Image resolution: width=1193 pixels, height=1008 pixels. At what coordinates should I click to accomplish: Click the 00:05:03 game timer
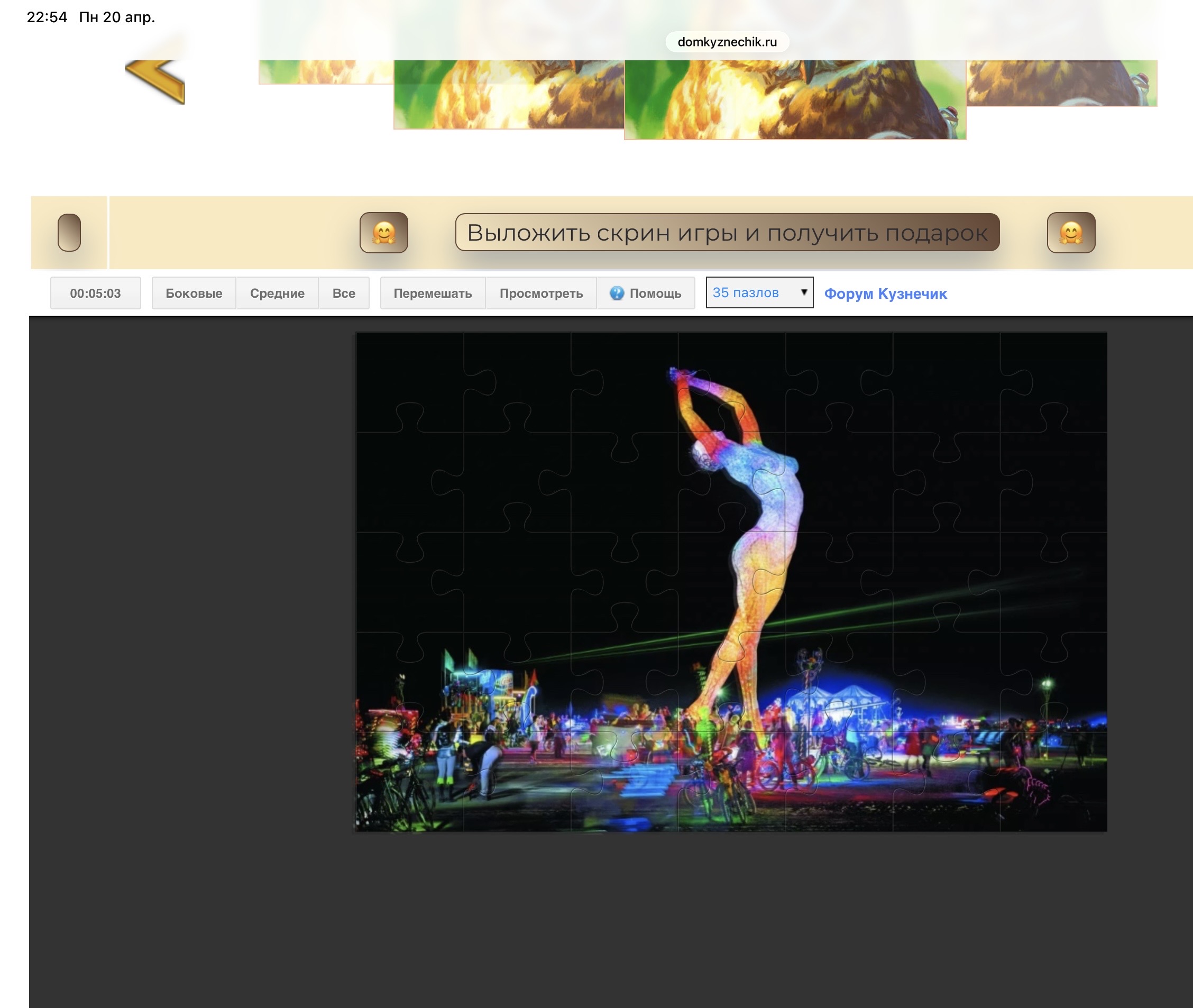pos(95,293)
